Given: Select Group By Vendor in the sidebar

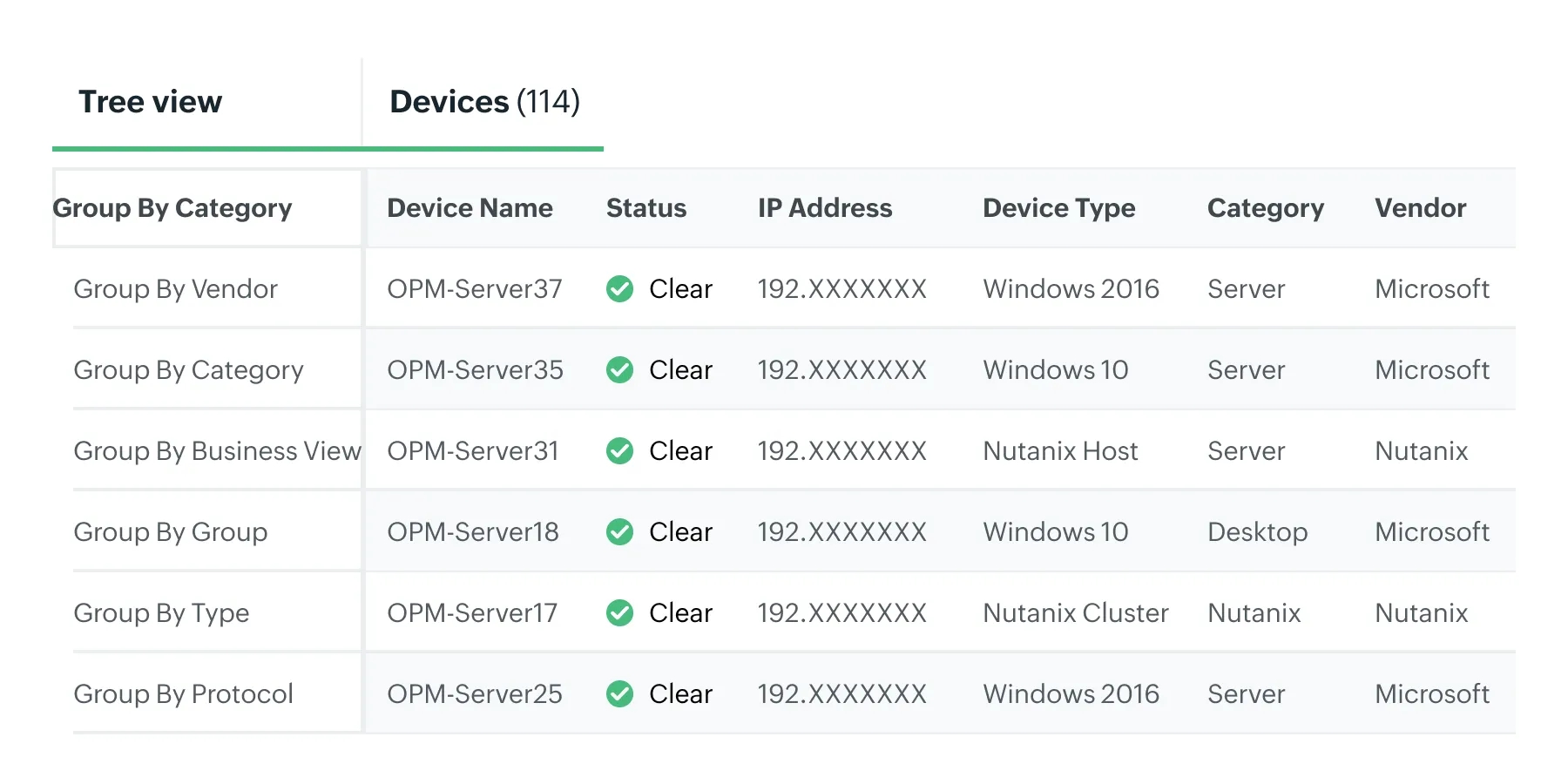Looking at the screenshot, I should 175,288.
